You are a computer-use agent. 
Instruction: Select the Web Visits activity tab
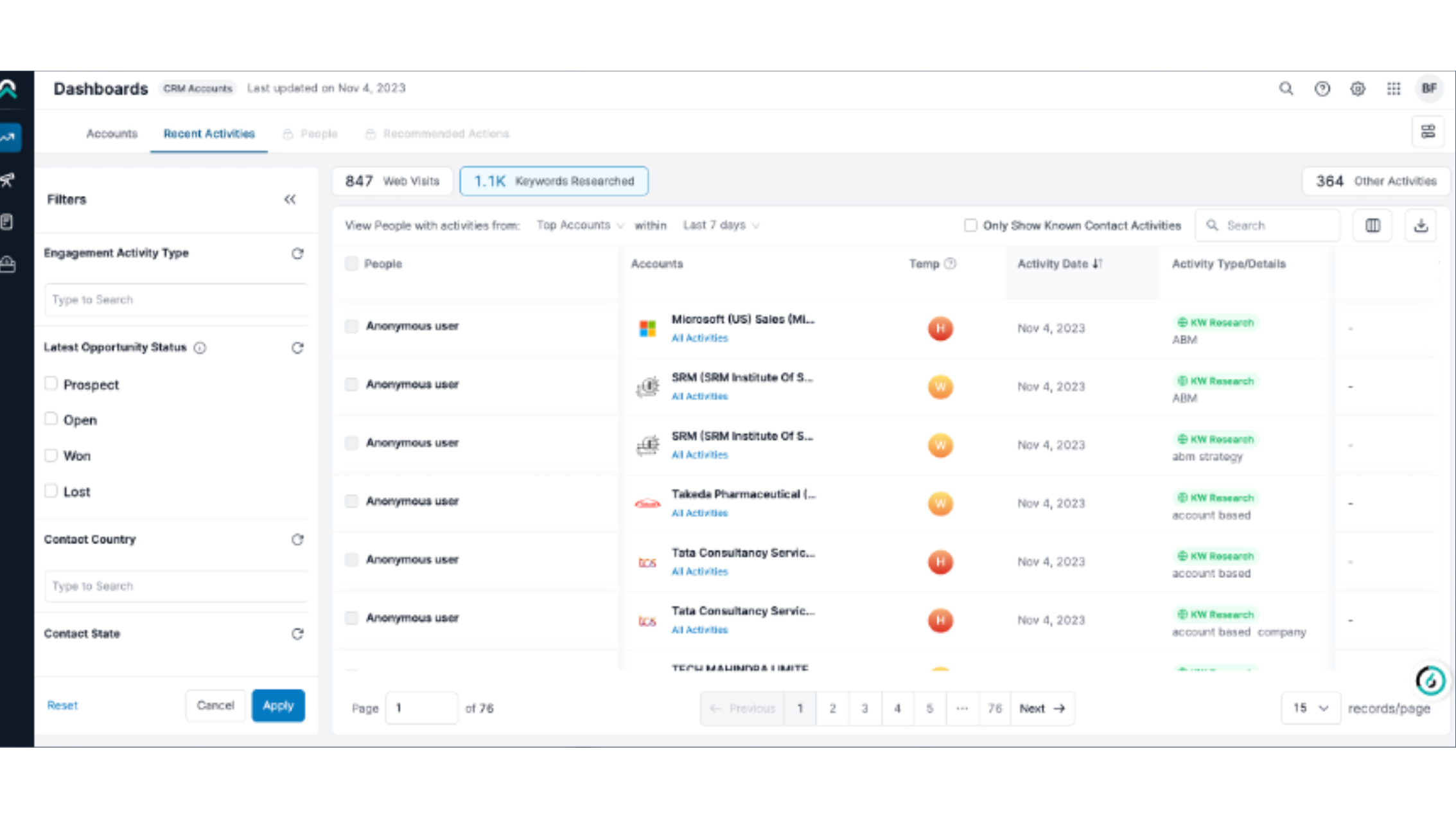click(x=392, y=181)
